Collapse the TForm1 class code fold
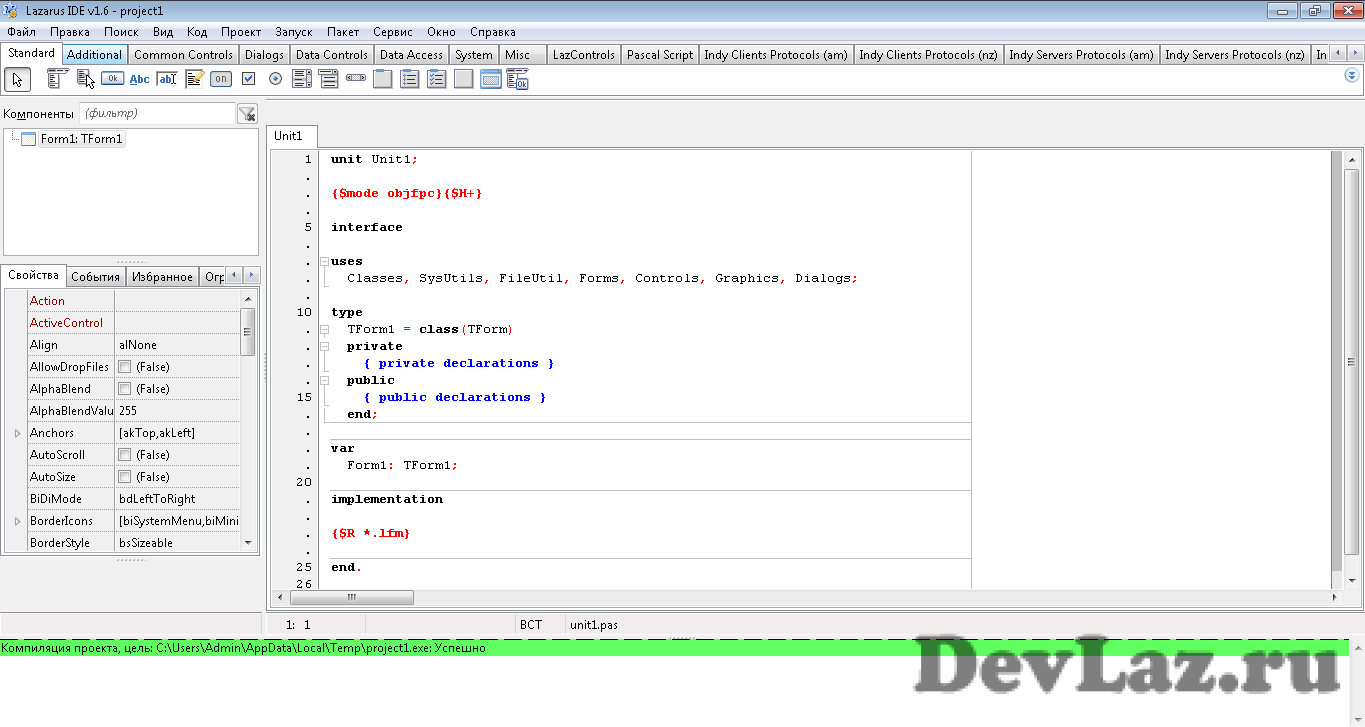1365x727 pixels. 324,329
